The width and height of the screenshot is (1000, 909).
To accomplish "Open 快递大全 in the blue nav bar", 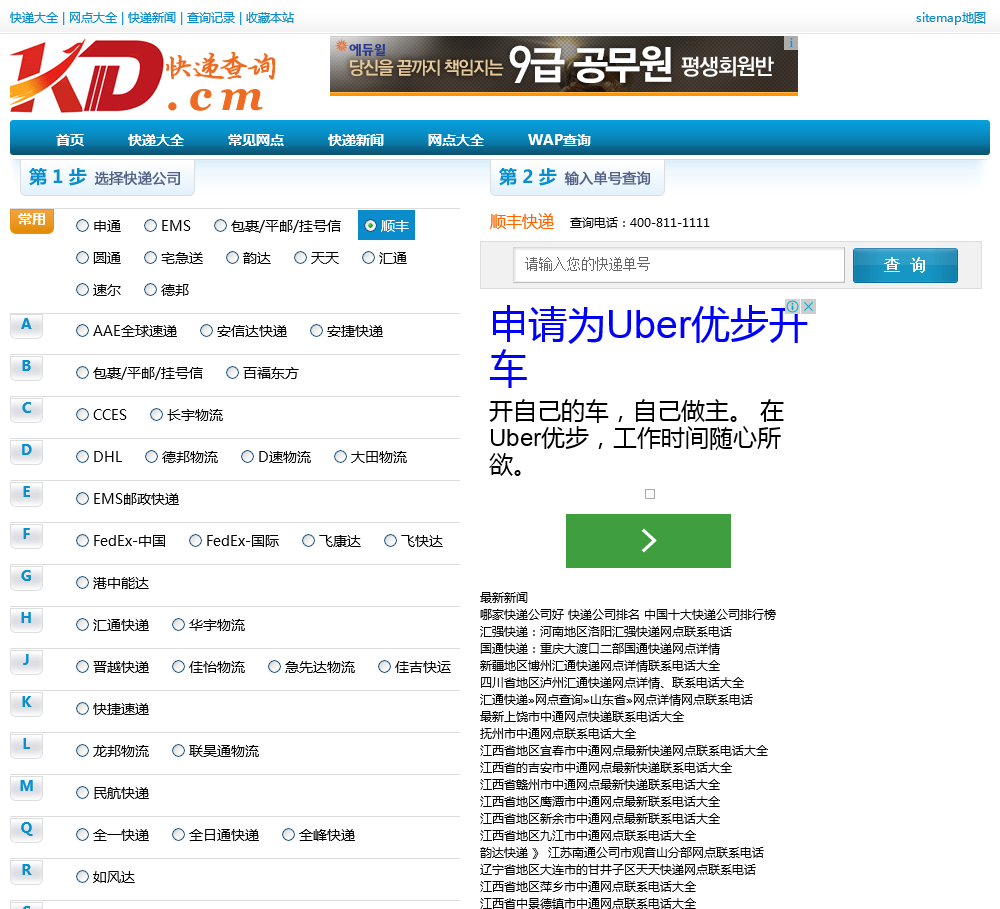I will 156,140.
